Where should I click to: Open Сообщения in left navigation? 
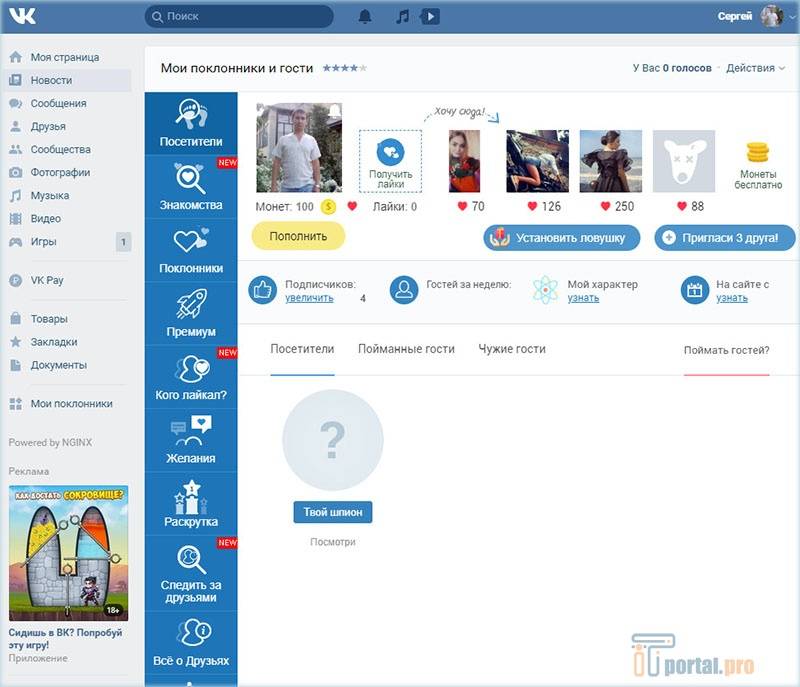[x=58, y=103]
